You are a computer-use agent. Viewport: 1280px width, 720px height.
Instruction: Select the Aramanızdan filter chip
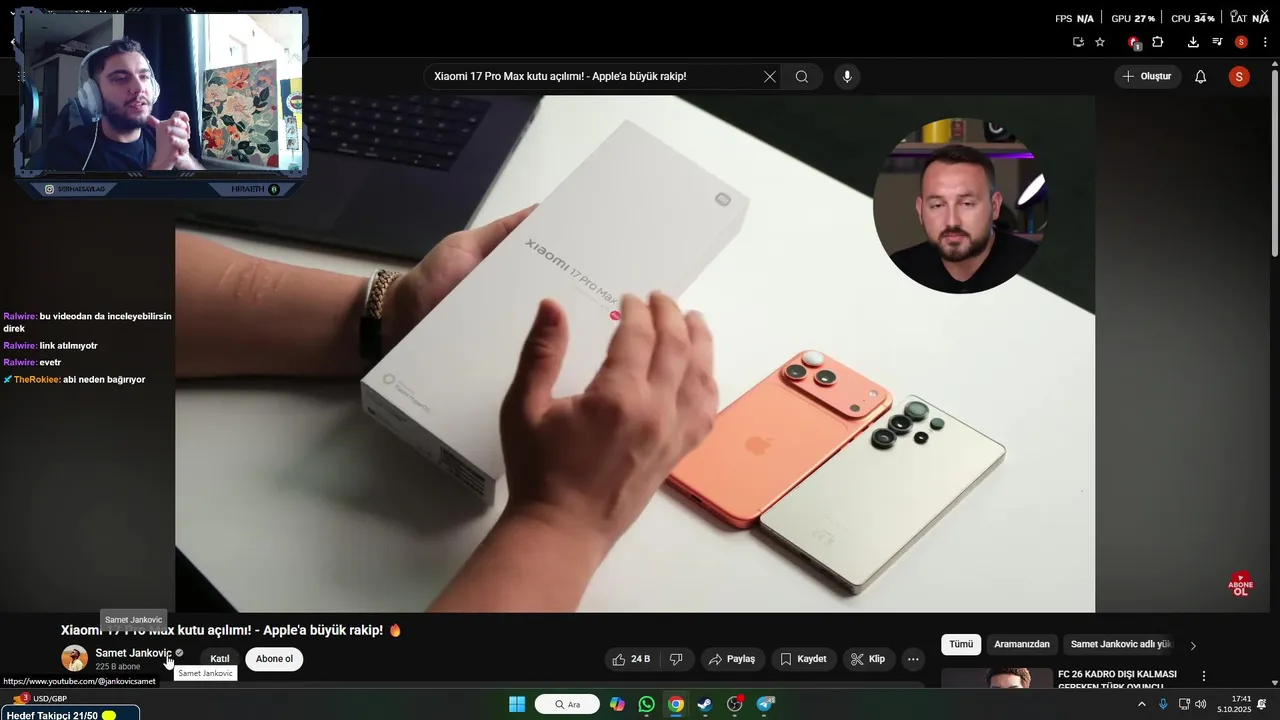click(1022, 645)
